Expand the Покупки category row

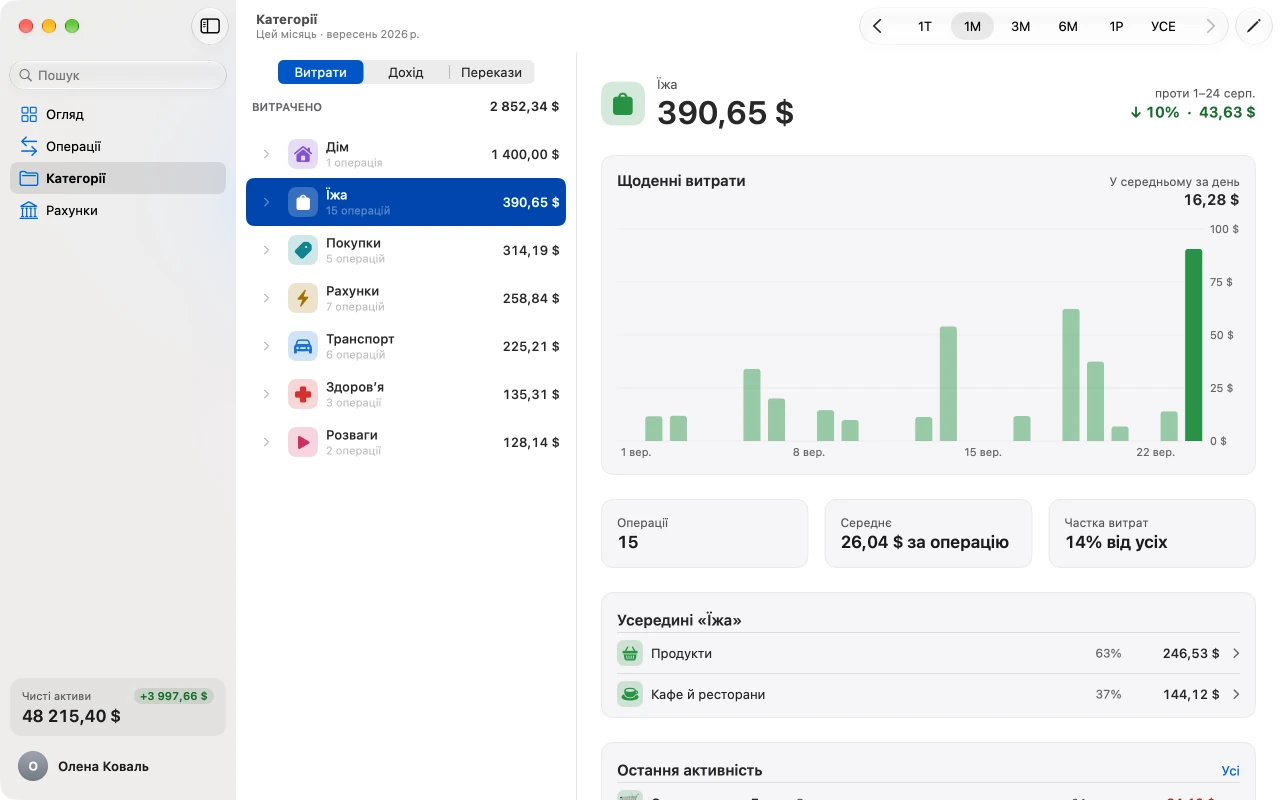click(x=266, y=250)
